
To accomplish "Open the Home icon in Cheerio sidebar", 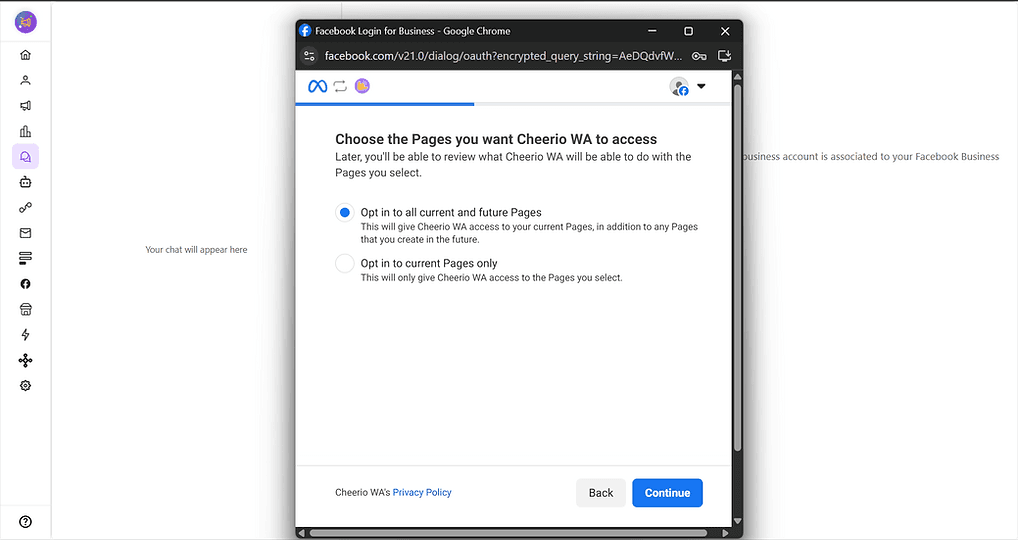I will pyautogui.click(x=25, y=55).
